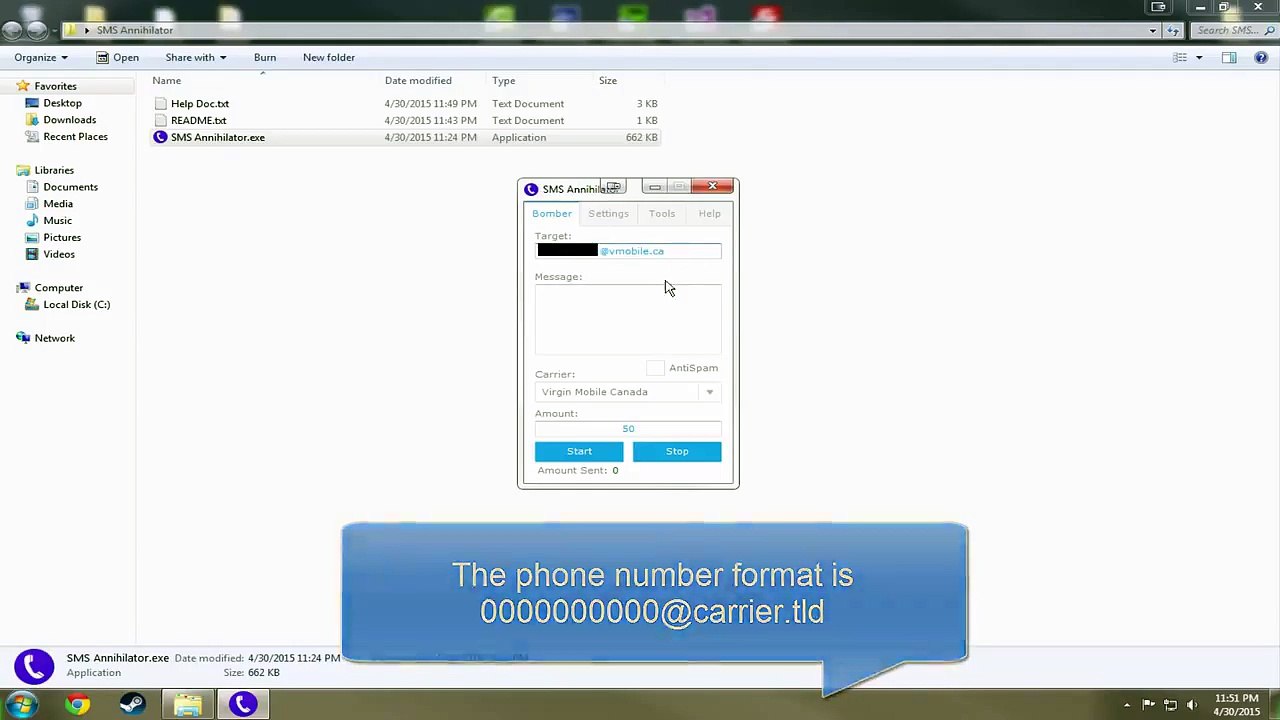Sort files by Date modified column
This screenshot has height=720, width=1280.
(x=418, y=80)
